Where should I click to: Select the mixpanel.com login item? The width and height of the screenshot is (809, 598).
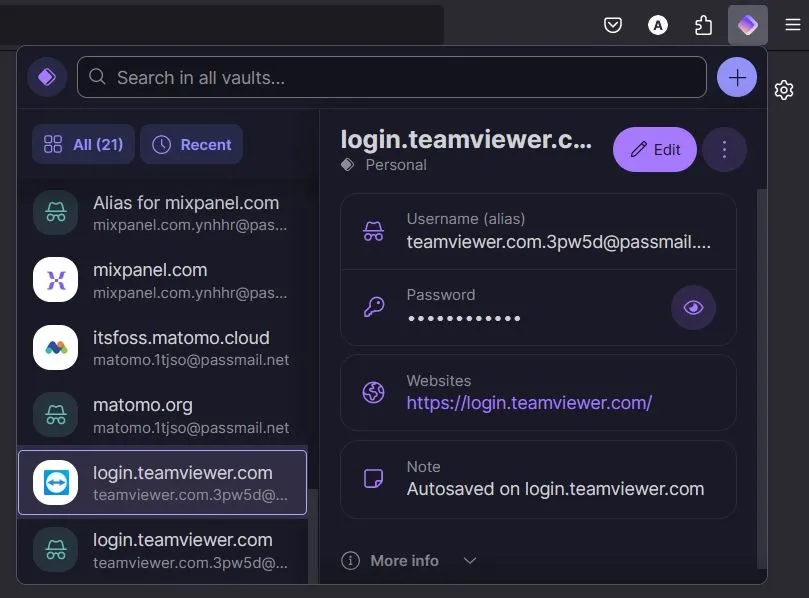tap(162, 280)
